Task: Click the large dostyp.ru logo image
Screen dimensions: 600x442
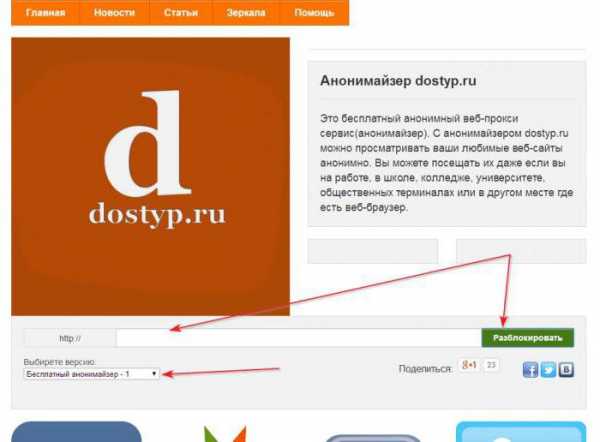Action: (x=150, y=176)
